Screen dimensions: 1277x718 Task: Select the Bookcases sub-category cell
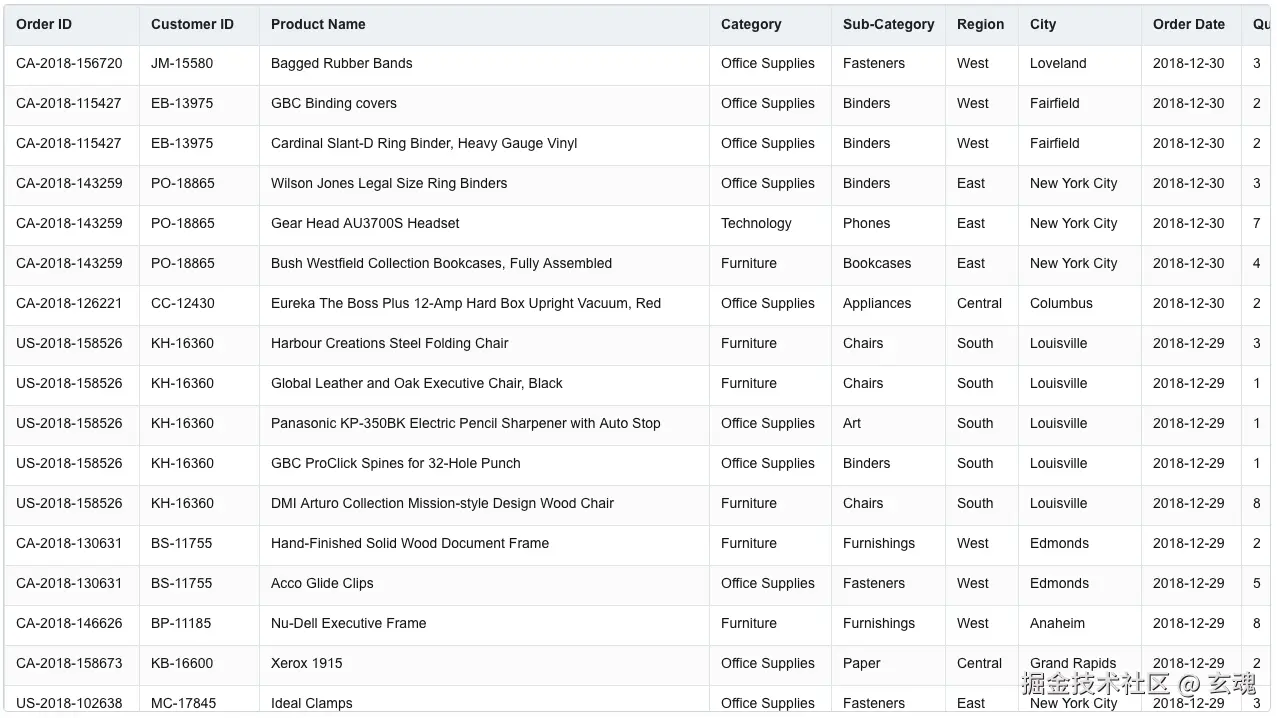877,263
